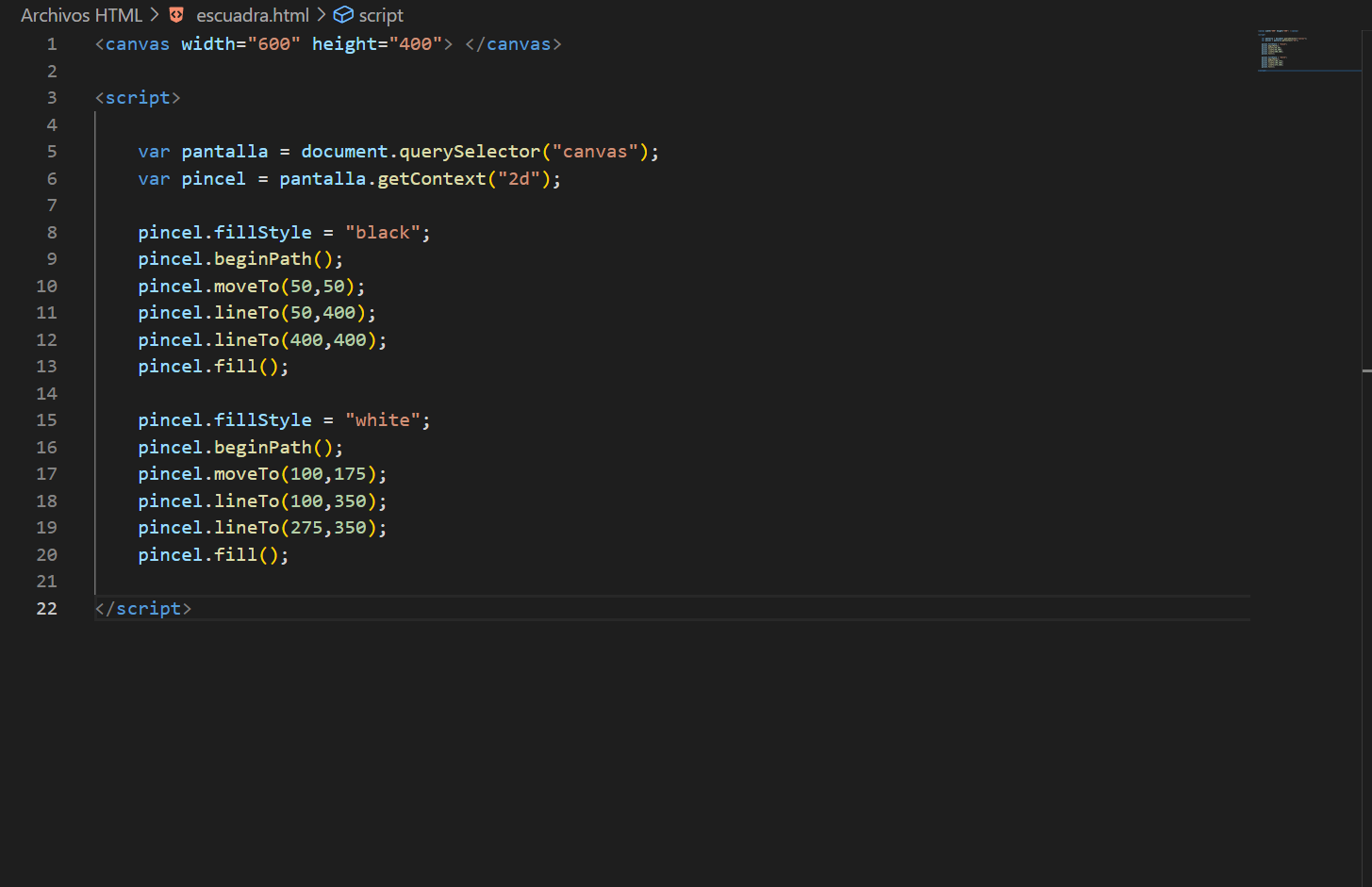This screenshot has height=887, width=1372.
Task: Click the HTML5 file icon in breadcrumb
Action: pos(176,15)
